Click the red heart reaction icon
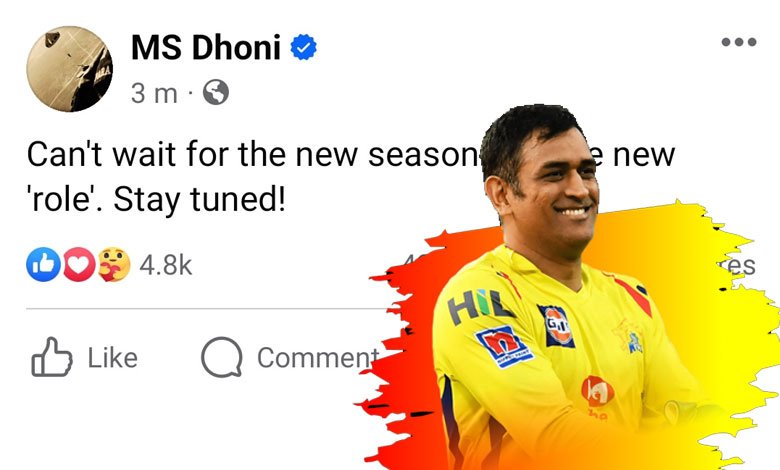 coord(78,265)
